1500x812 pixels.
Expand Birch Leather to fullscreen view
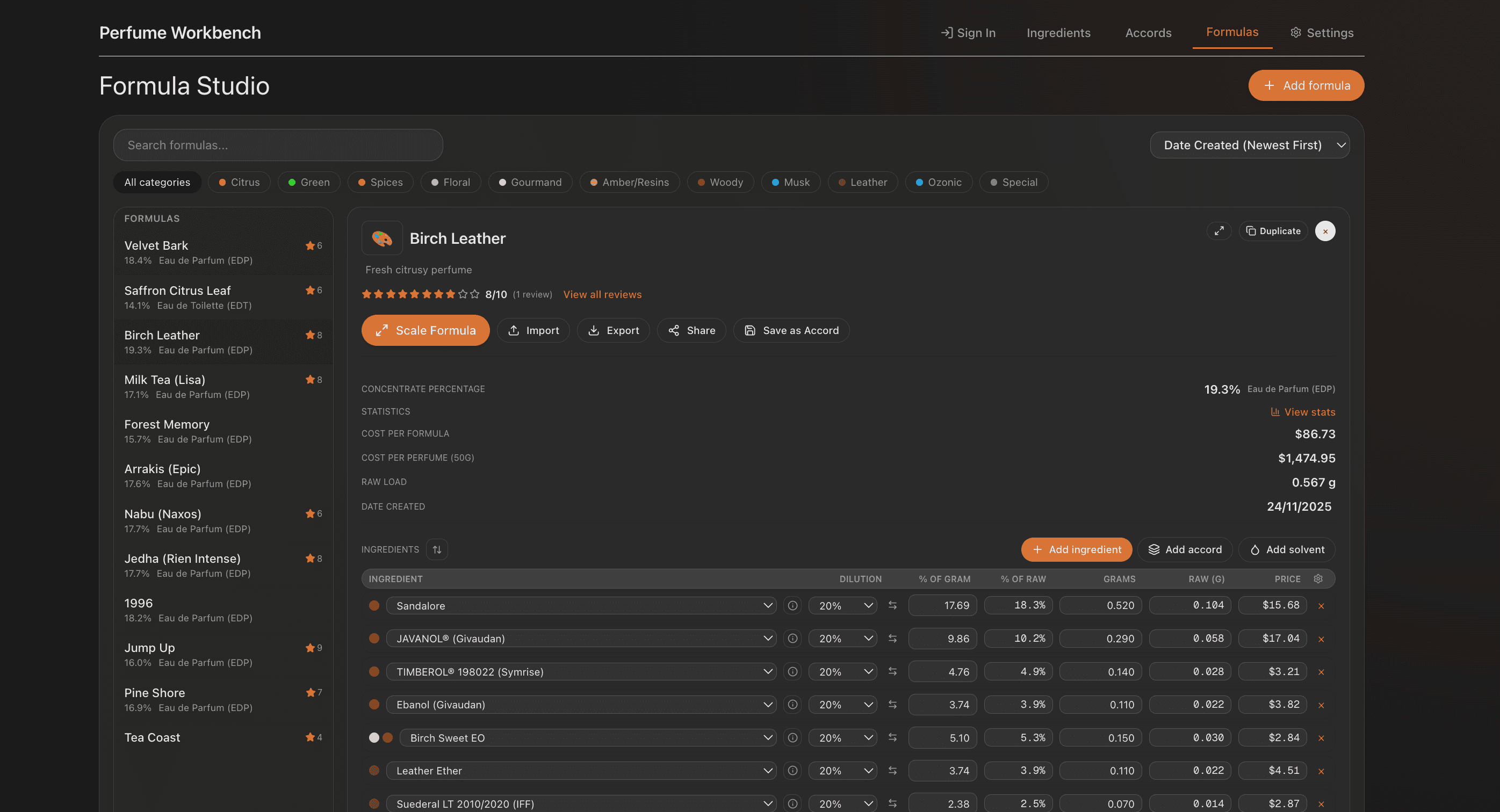[x=1220, y=230]
